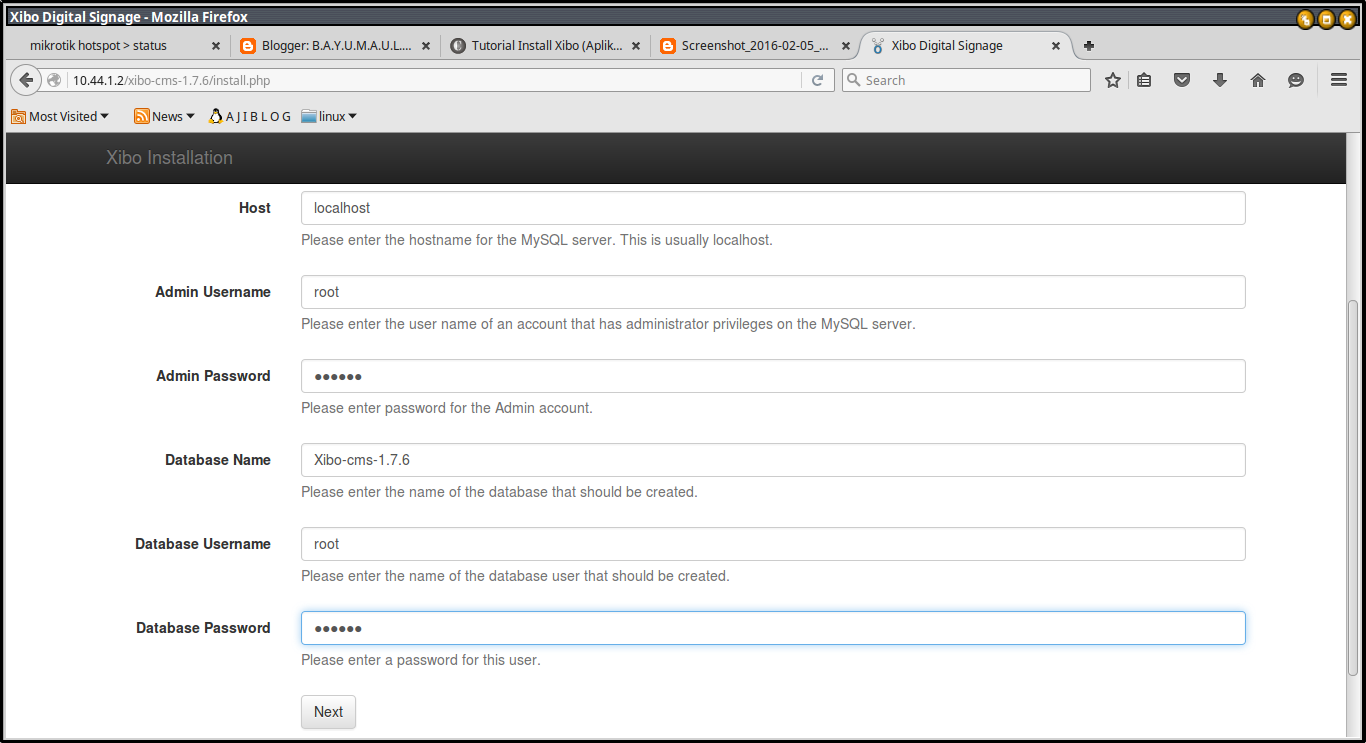Click the Database Username label

pos(203,544)
